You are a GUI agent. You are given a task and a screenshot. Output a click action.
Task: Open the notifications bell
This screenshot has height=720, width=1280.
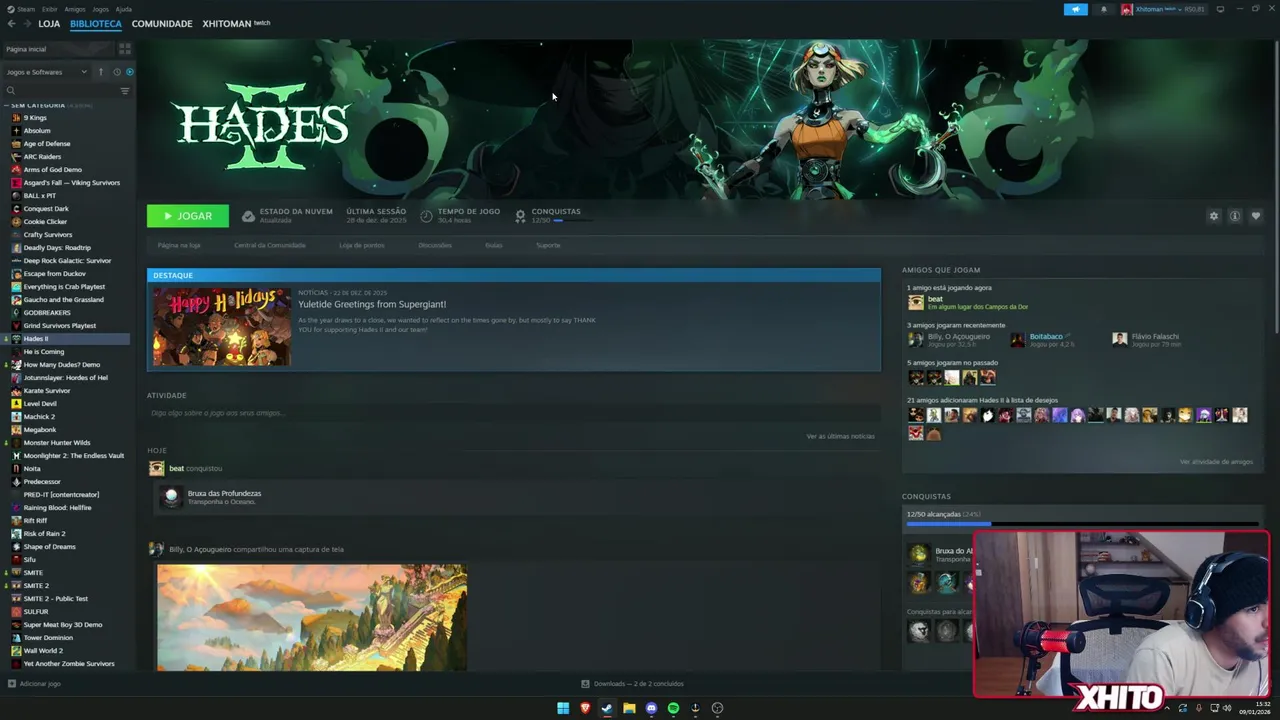(1104, 9)
